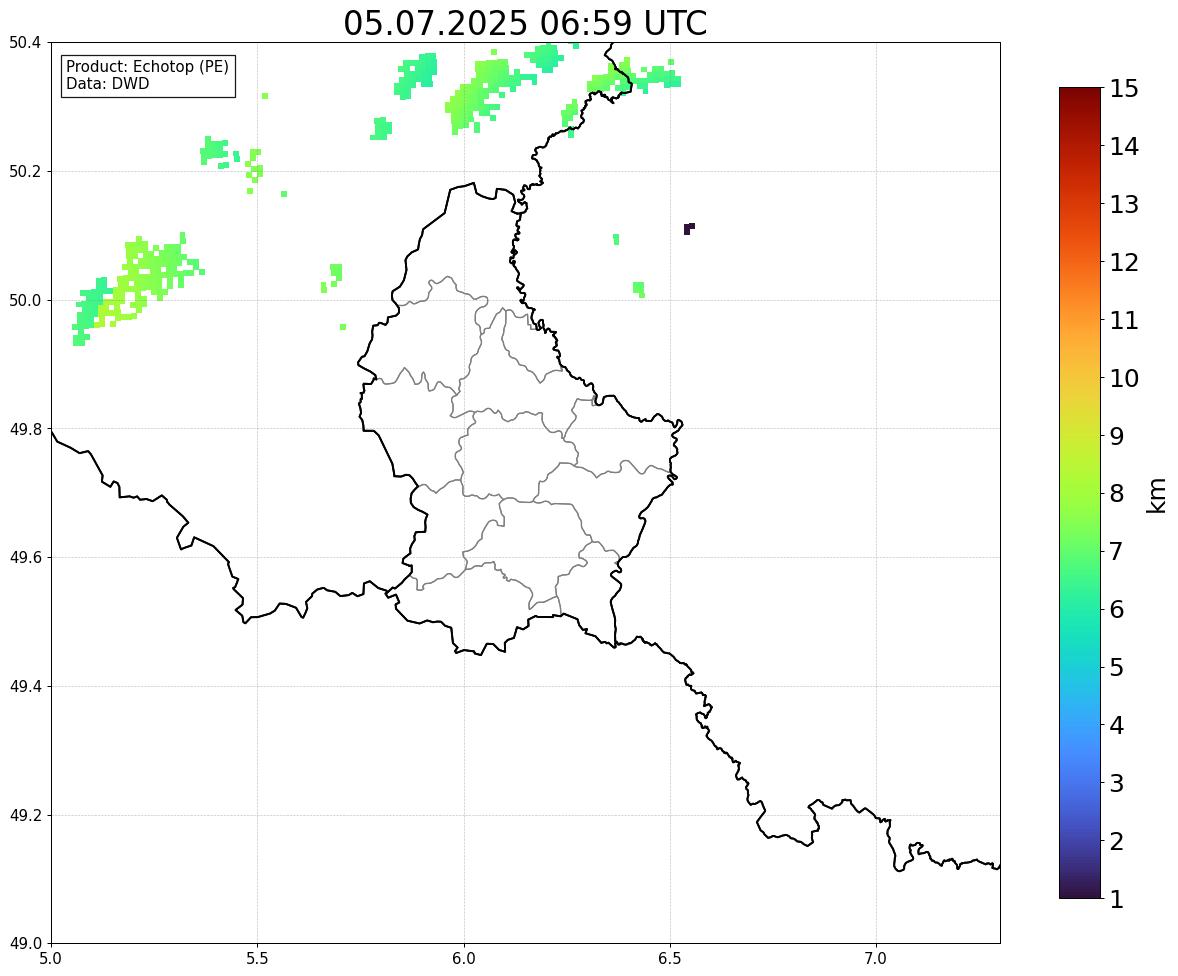The height and width of the screenshot is (976, 1178).
Task: Click longitude axis label 7.0
Action: [876, 959]
